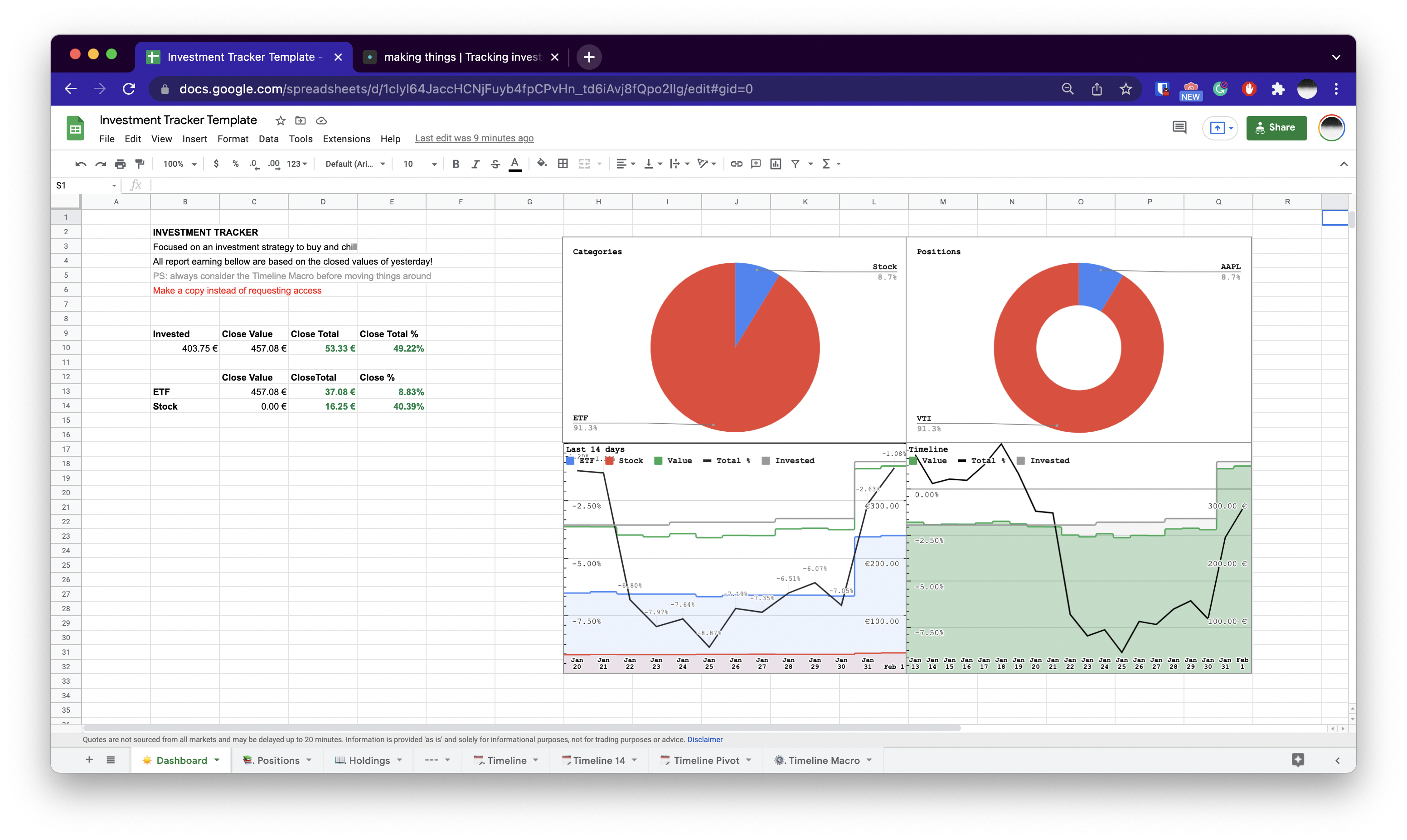Viewport: 1407px width, 840px height.
Task: Create a filter funnel icon
Action: 796,164
